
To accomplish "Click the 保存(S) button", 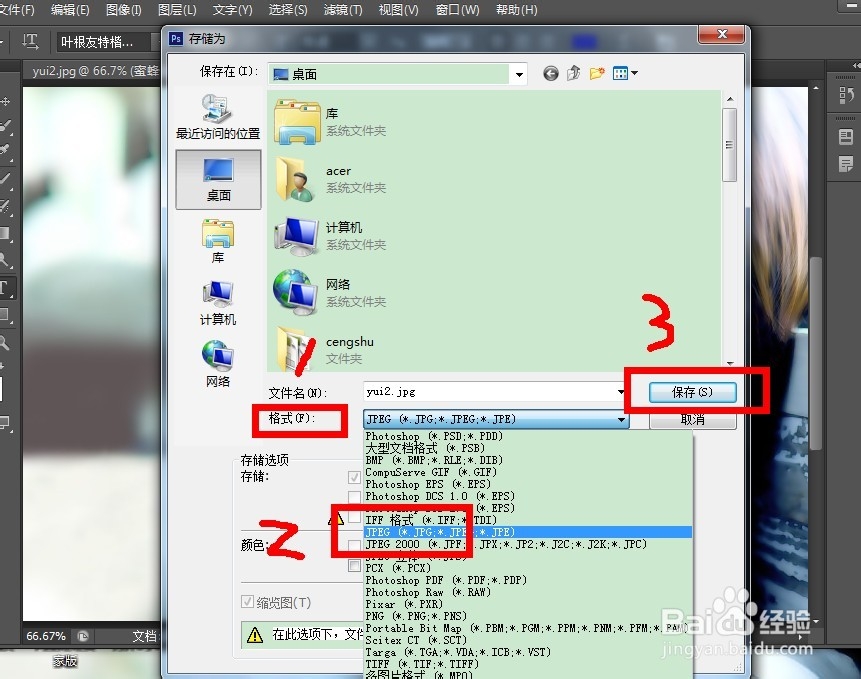I will point(692,392).
